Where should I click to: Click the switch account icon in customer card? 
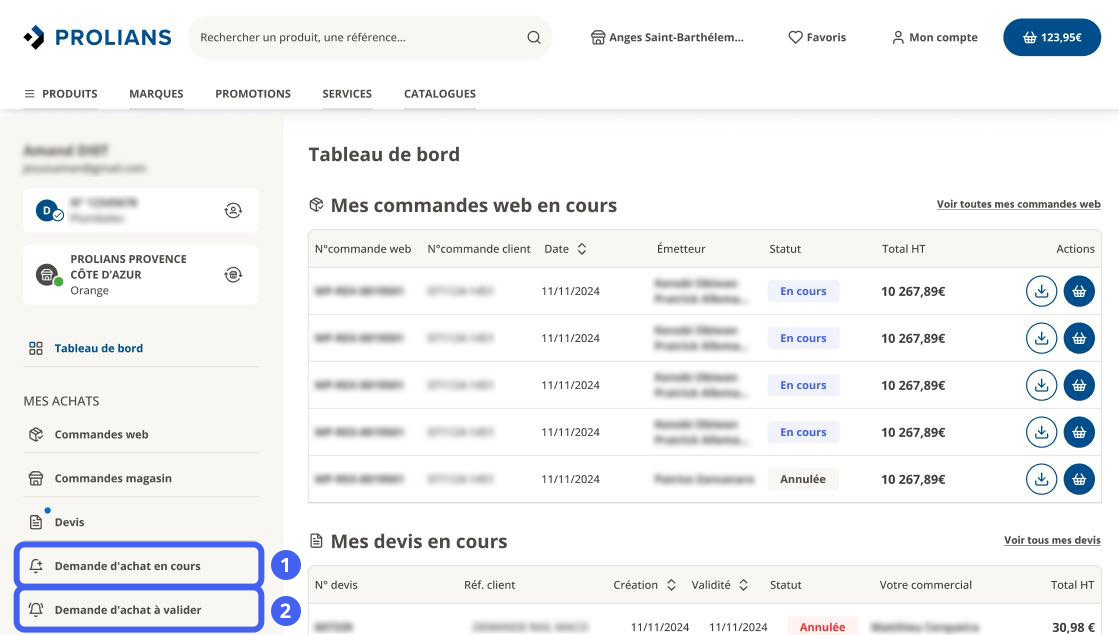233,210
